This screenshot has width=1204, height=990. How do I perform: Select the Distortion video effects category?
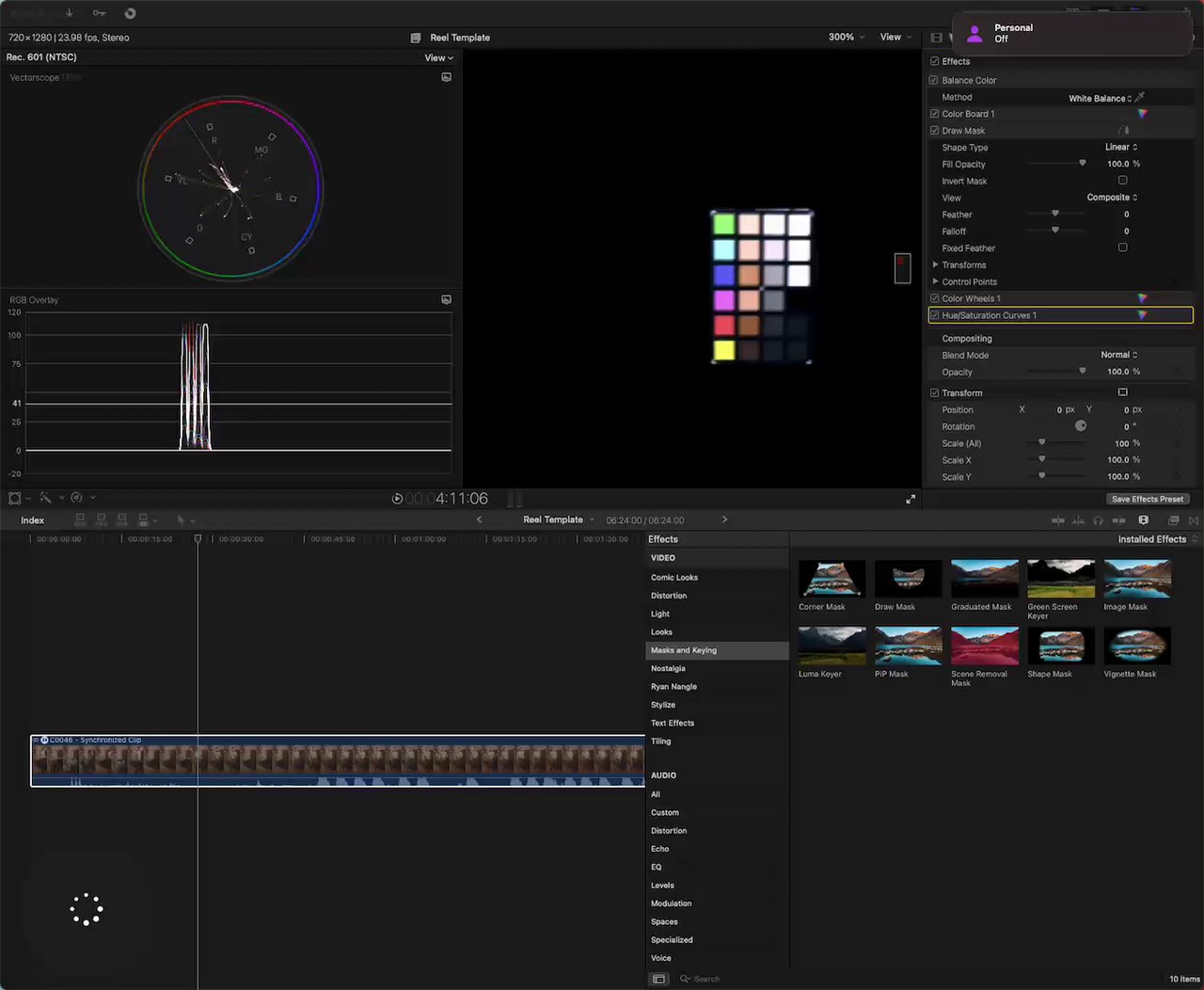669,596
